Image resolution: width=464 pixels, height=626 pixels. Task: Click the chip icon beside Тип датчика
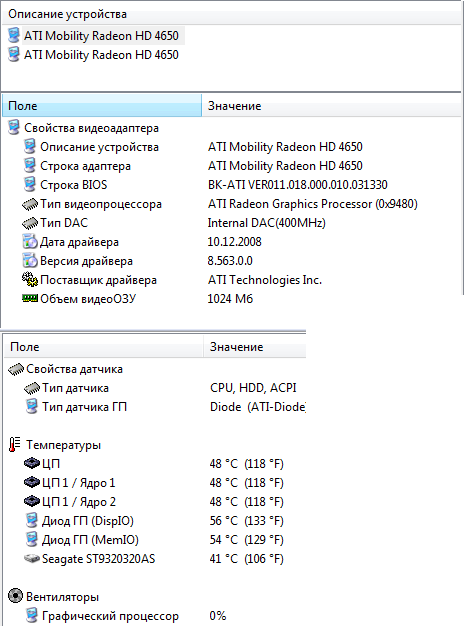point(32,388)
